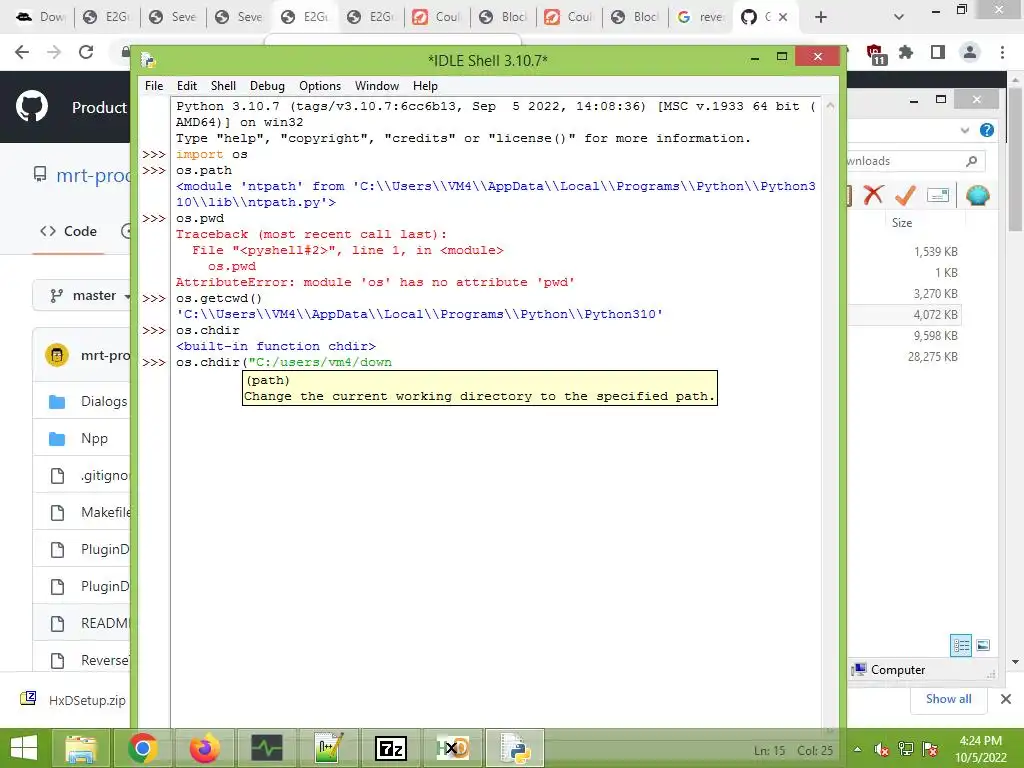Open the Dialogs folder on GitHub
This screenshot has width=1024, height=768.
(104, 401)
